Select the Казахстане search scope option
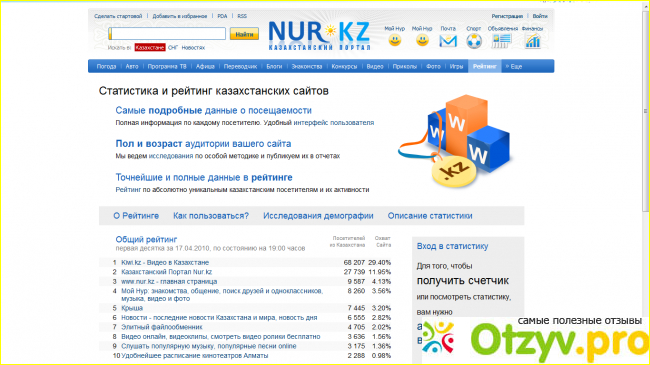 pos(150,48)
